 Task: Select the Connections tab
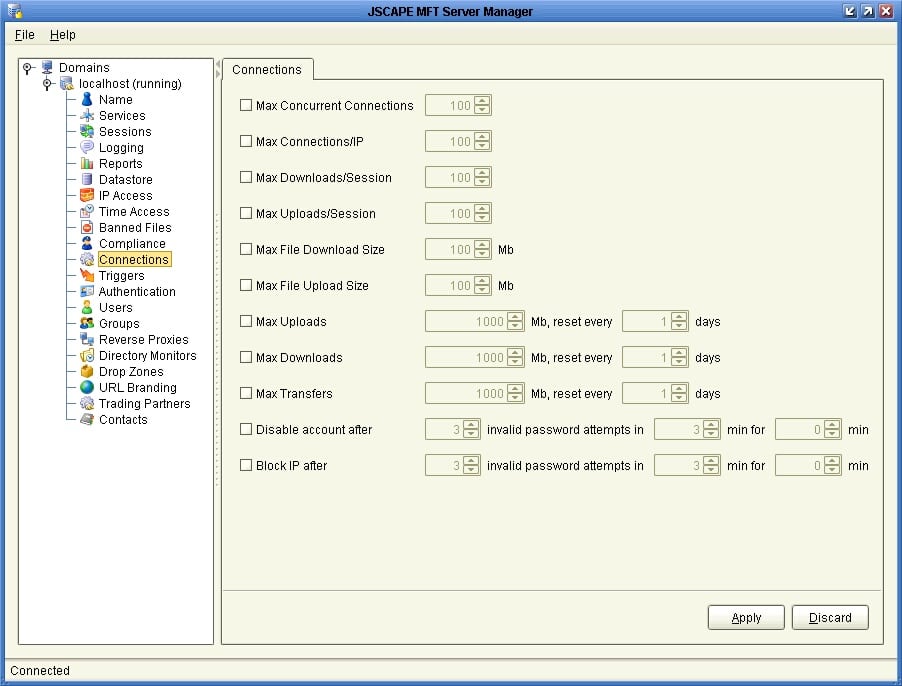coord(267,70)
